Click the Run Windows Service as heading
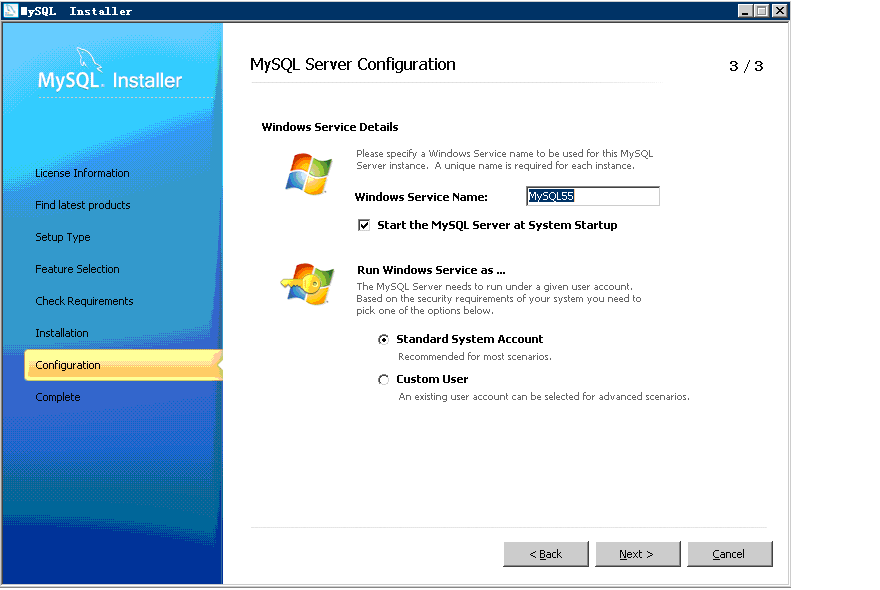The image size is (880, 590). click(431, 270)
